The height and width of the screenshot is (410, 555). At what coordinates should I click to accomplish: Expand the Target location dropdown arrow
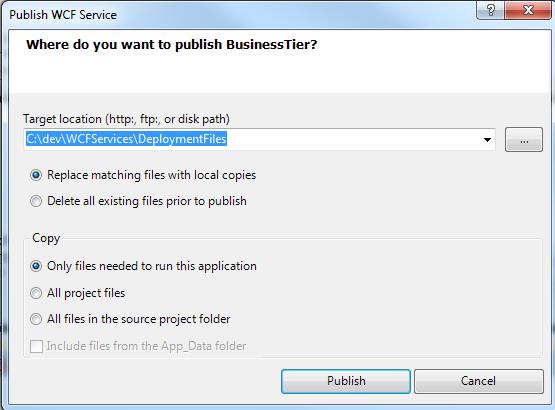coord(487,139)
